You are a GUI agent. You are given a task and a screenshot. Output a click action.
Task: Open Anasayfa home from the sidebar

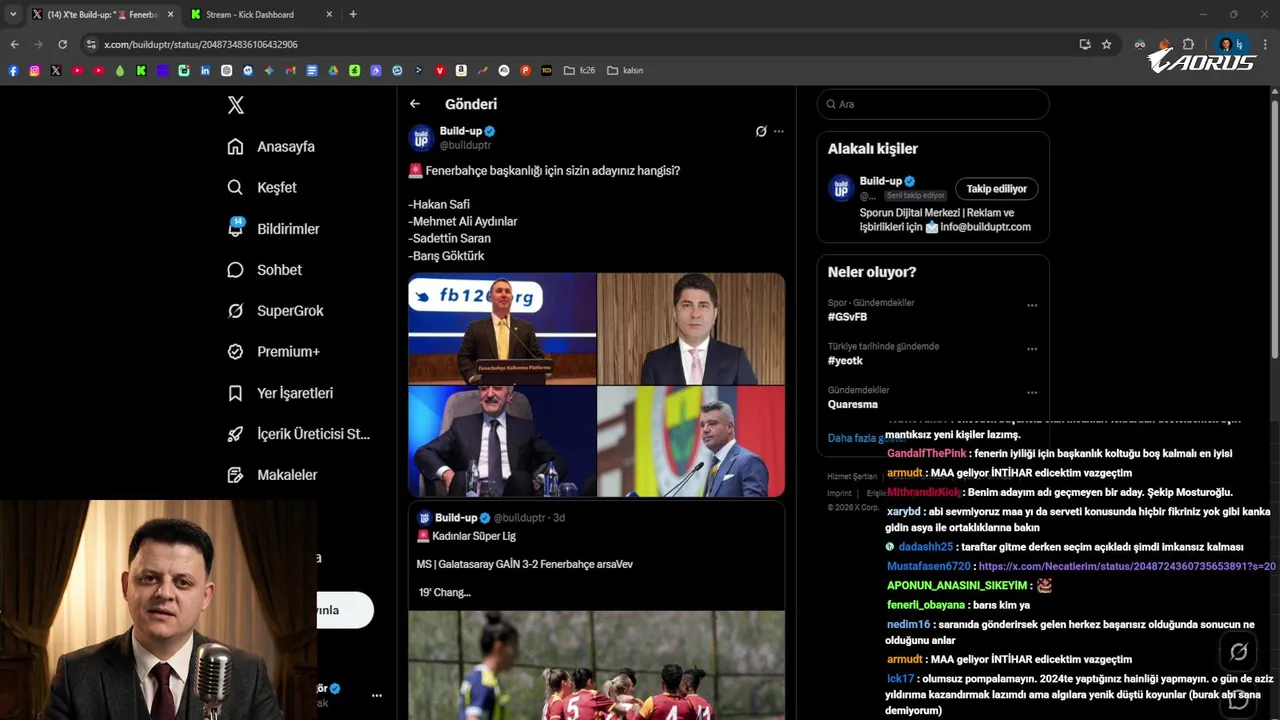click(272, 147)
